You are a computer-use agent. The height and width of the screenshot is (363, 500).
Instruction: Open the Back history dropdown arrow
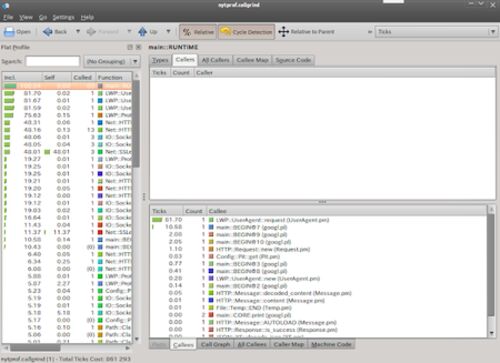tap(78, 32)
